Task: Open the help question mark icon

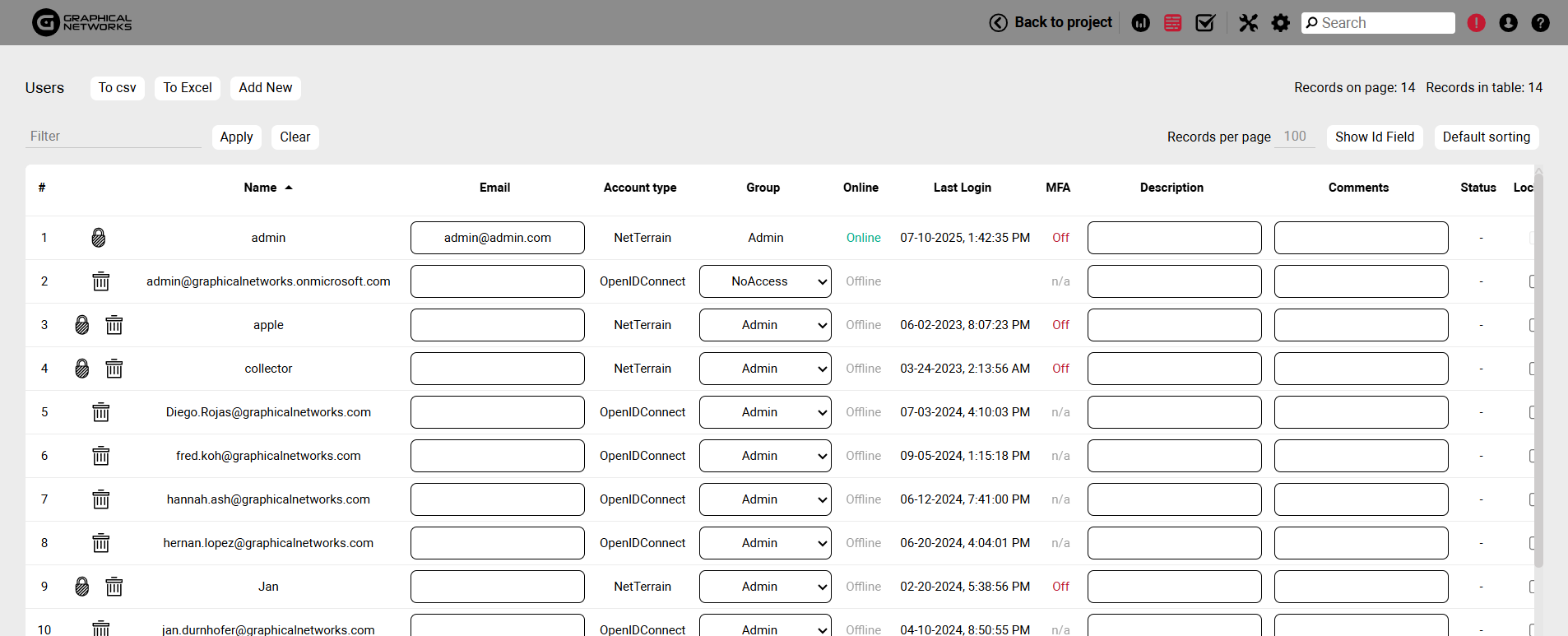Action: tap(1540, 23)
